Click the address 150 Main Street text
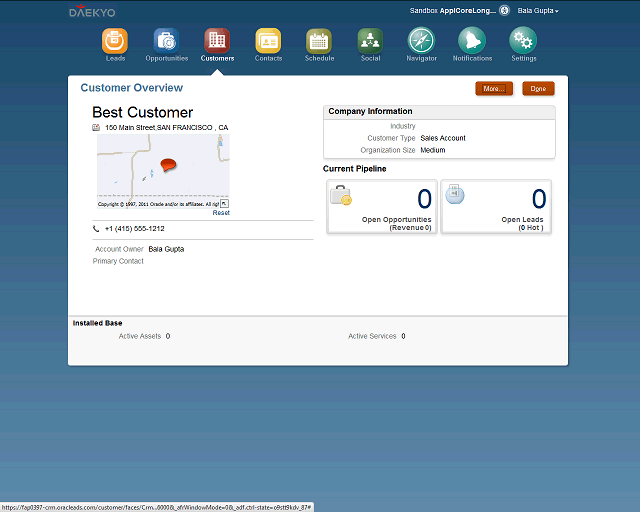The width and height of the screenshot is (640, 512). click(x=167, y=127)
